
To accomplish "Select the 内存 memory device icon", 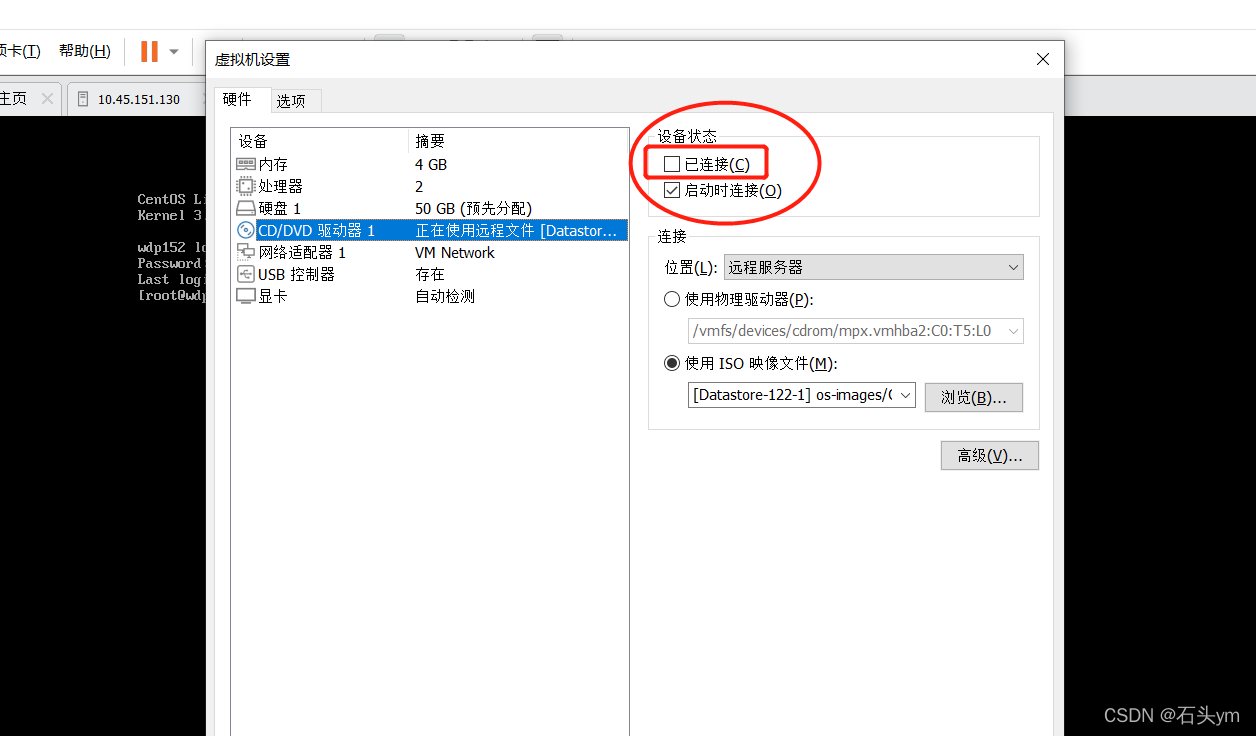I will [x=246, y=164].
